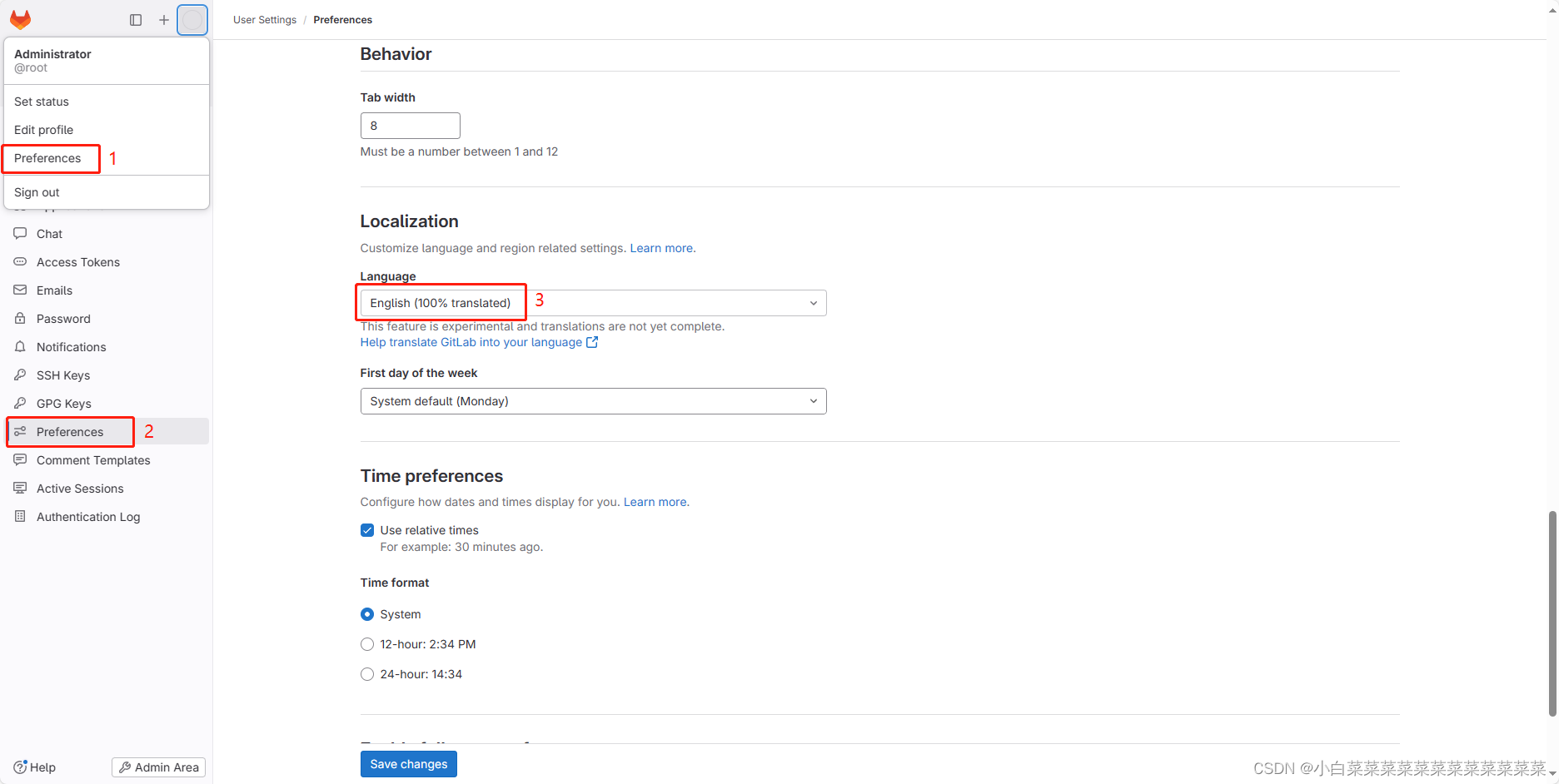Go to Password settings
The height and width of the screenshot is (784, 1559).
pyautogui.click(x=107, y=319)
